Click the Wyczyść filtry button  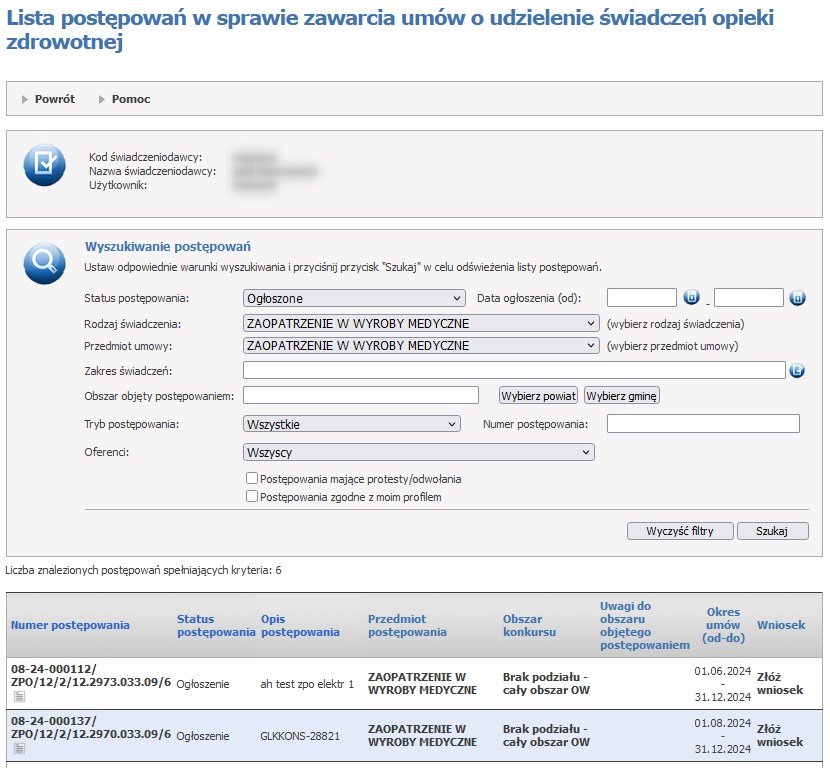(680, 531)
